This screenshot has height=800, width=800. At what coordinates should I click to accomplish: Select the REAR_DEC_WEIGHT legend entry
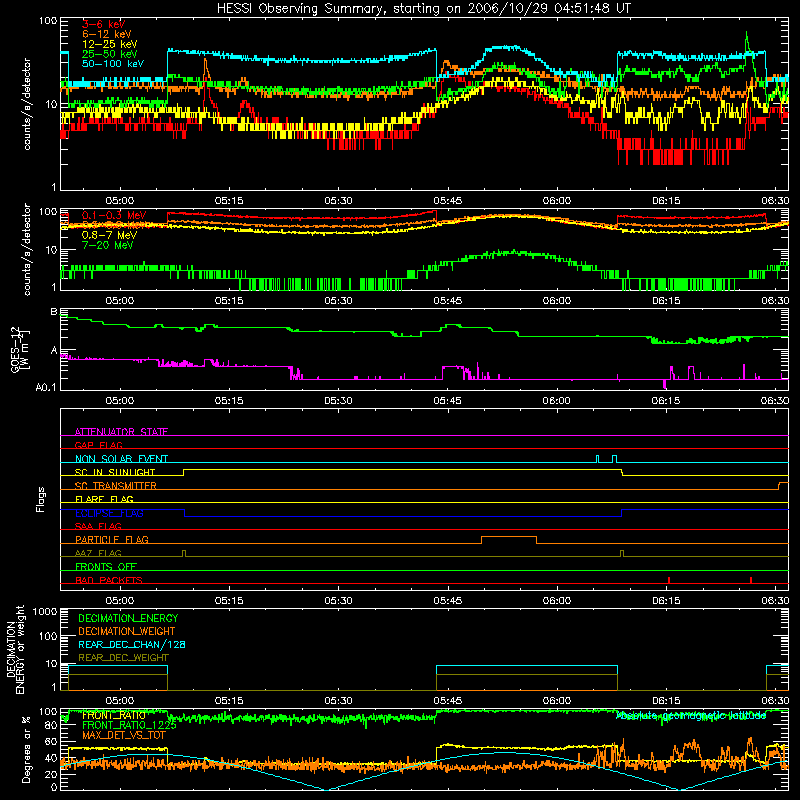[123, 658]
